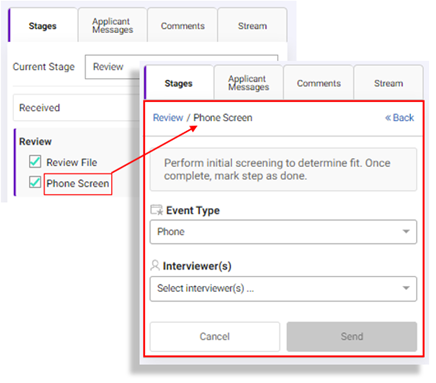Select the Review stage heading
The height and width of the screenshot is (383, 436).
tap(35, 141)
